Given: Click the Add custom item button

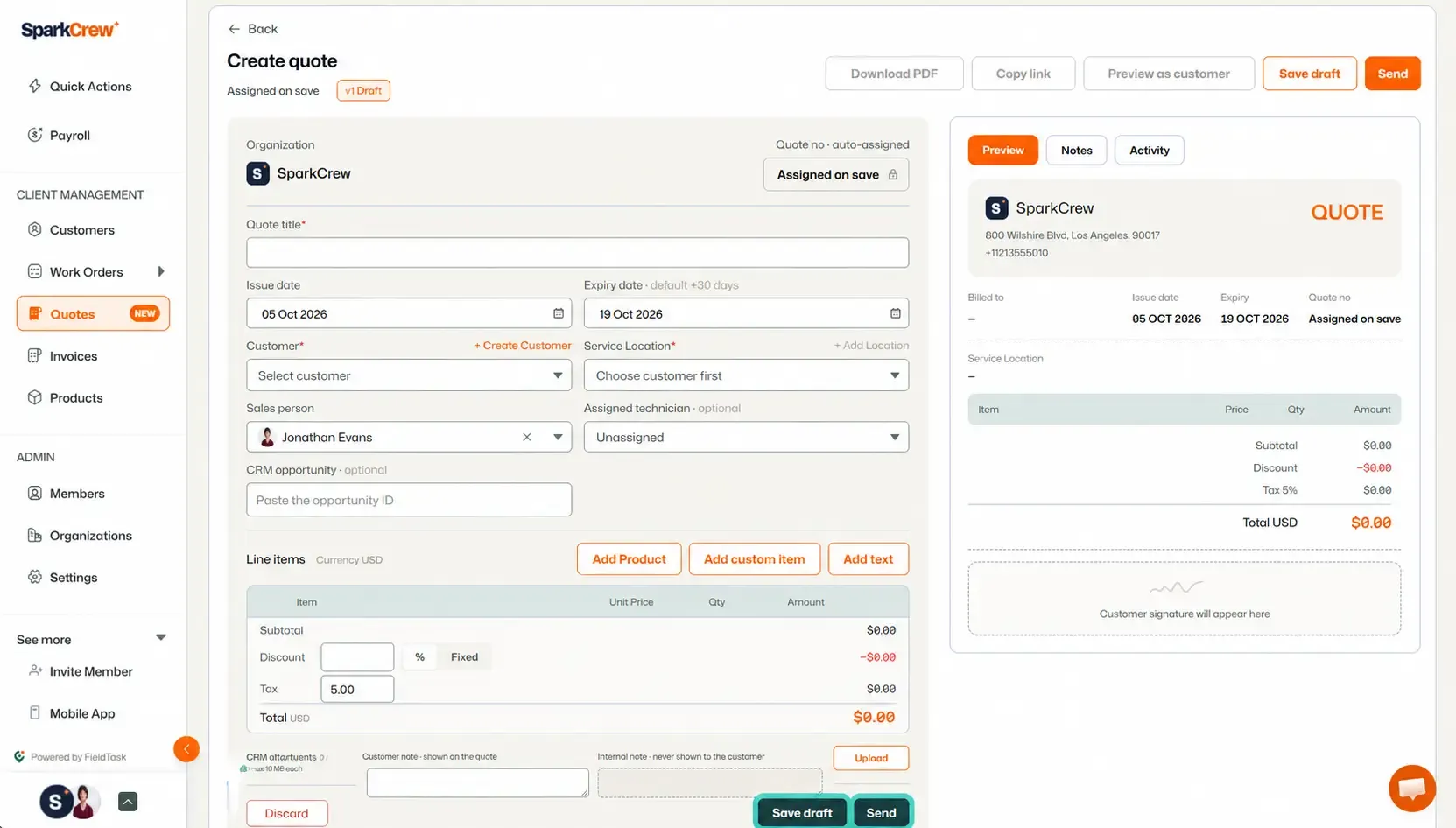Looking at the screenshot, I should pyautogui.click(x=754, y=558).
